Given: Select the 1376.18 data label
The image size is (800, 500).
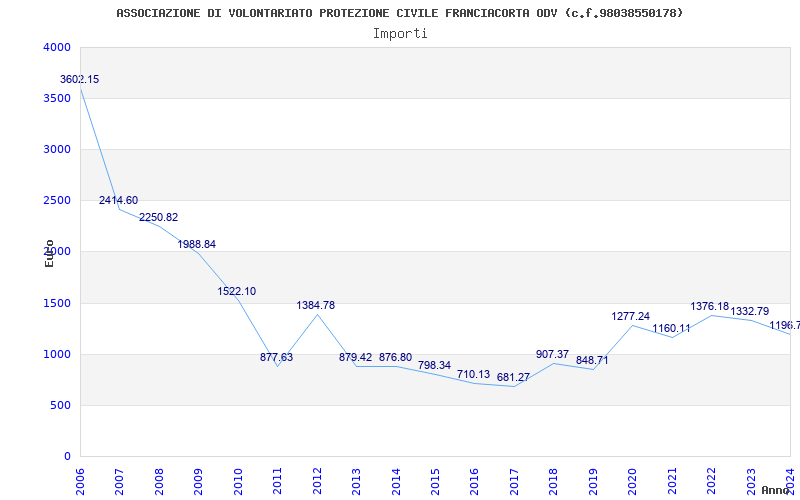Looking at the screenshot, I should (x=710, y=306).
